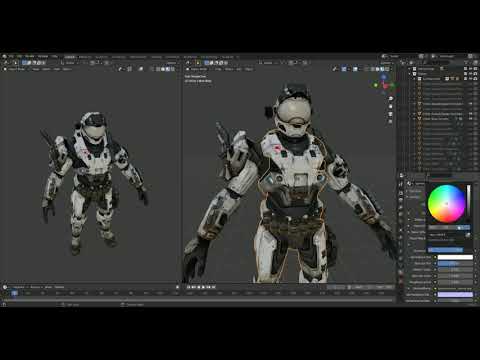
Task: Click the eyedropper in color picker popup
Action: [x=468, y=235]
